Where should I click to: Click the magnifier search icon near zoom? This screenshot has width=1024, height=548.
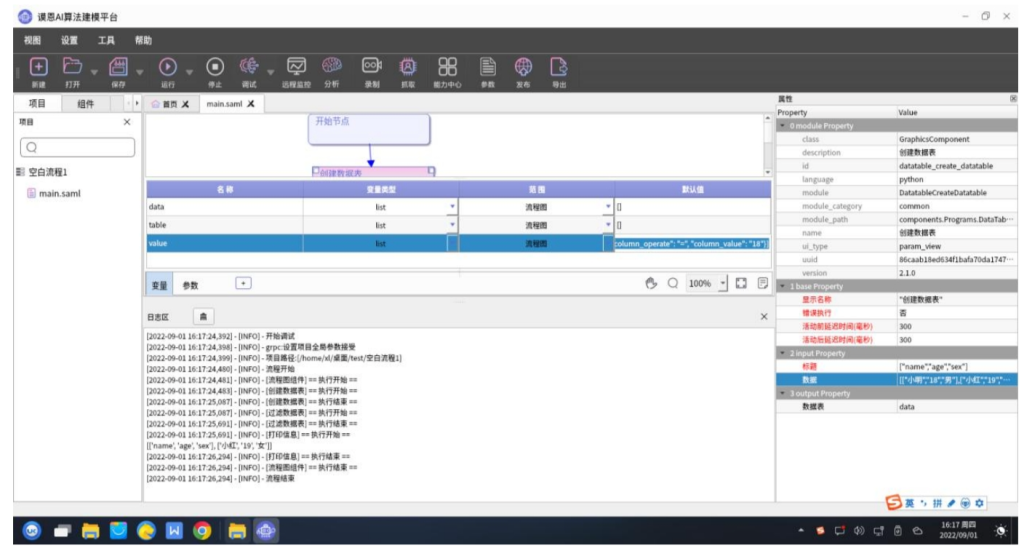pos(672,284)
